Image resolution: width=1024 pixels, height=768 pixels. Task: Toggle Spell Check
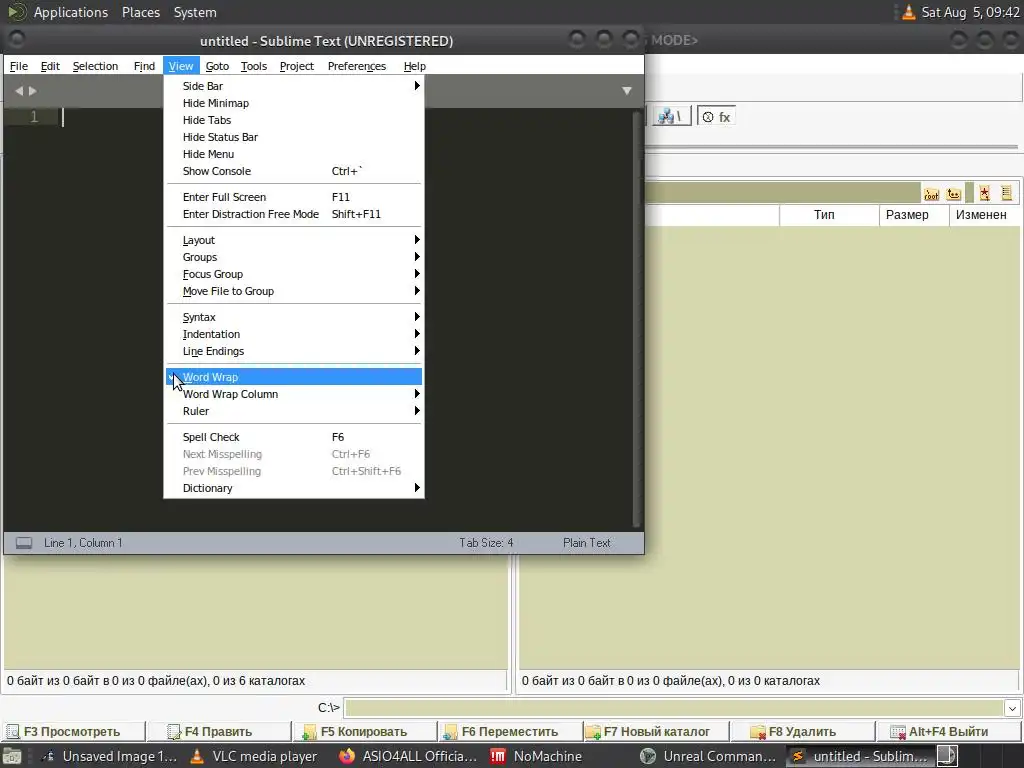point(293,437)
